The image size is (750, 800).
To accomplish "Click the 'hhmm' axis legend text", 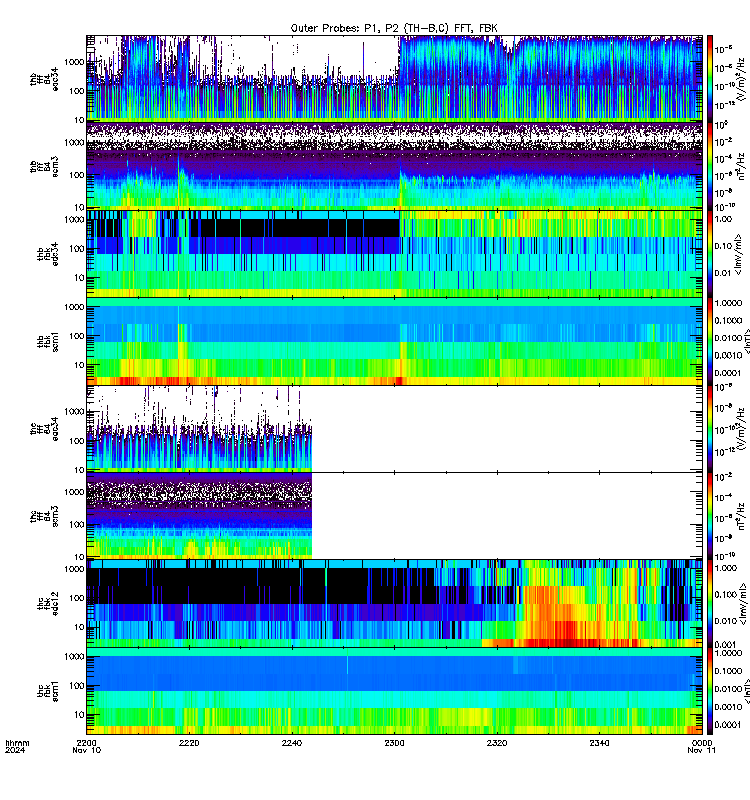I will coord(17,743).
